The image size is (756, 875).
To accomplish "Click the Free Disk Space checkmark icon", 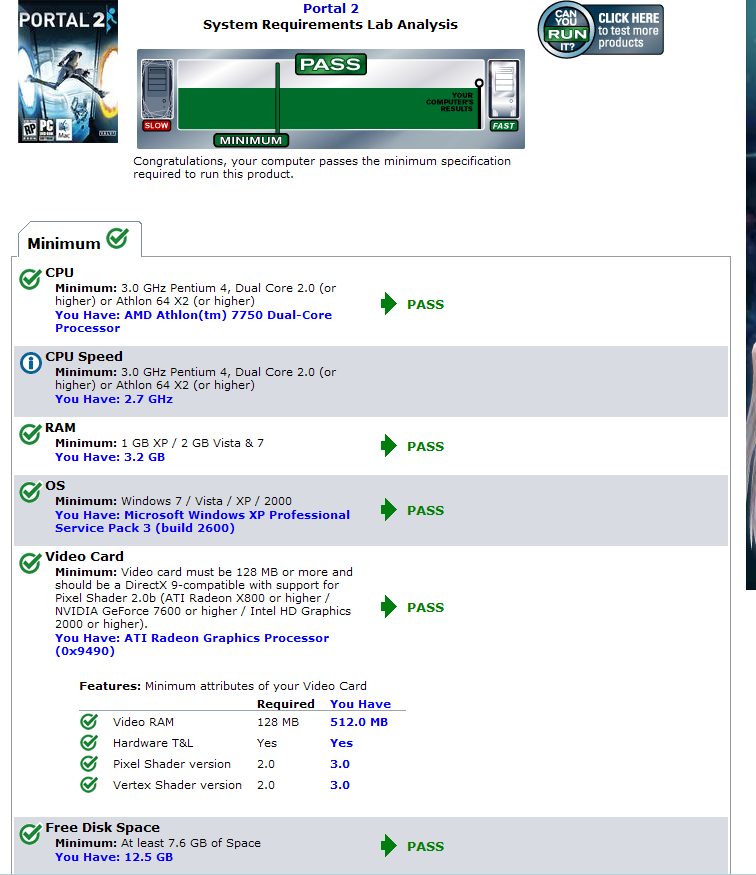I will pyautogui.click(x=30, y=834).
